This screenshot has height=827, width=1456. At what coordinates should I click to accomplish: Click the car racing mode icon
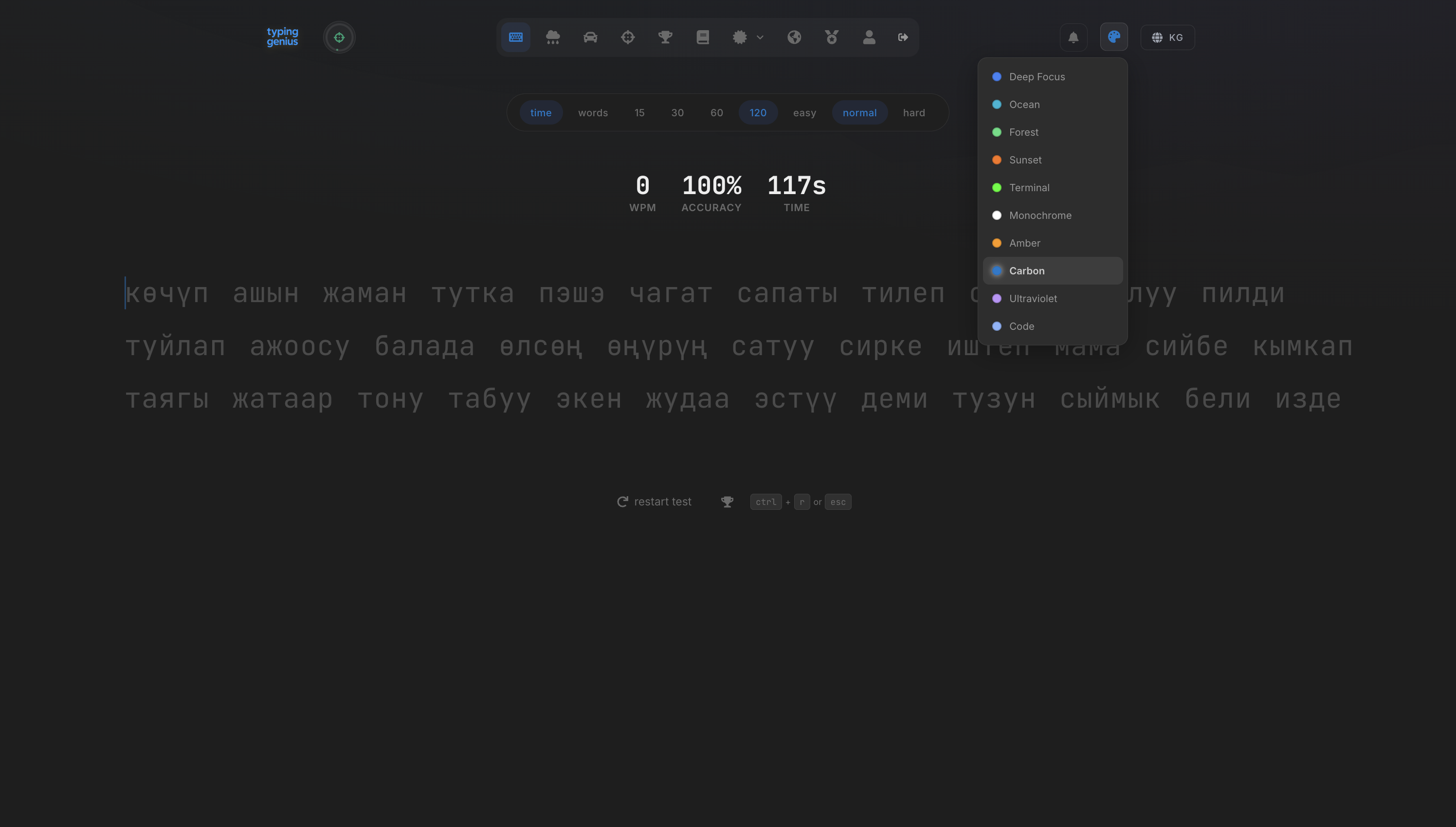click(x=590, y=37)
